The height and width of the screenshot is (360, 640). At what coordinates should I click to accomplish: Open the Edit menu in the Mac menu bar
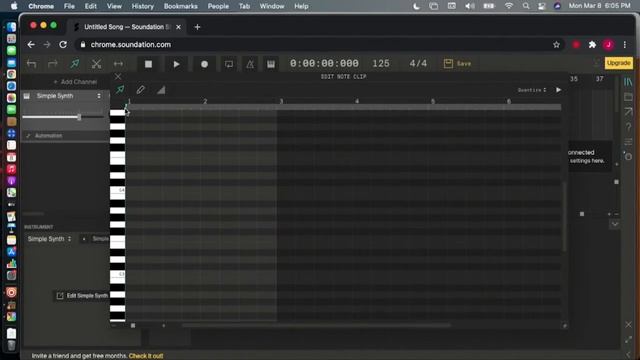point(91,6)
